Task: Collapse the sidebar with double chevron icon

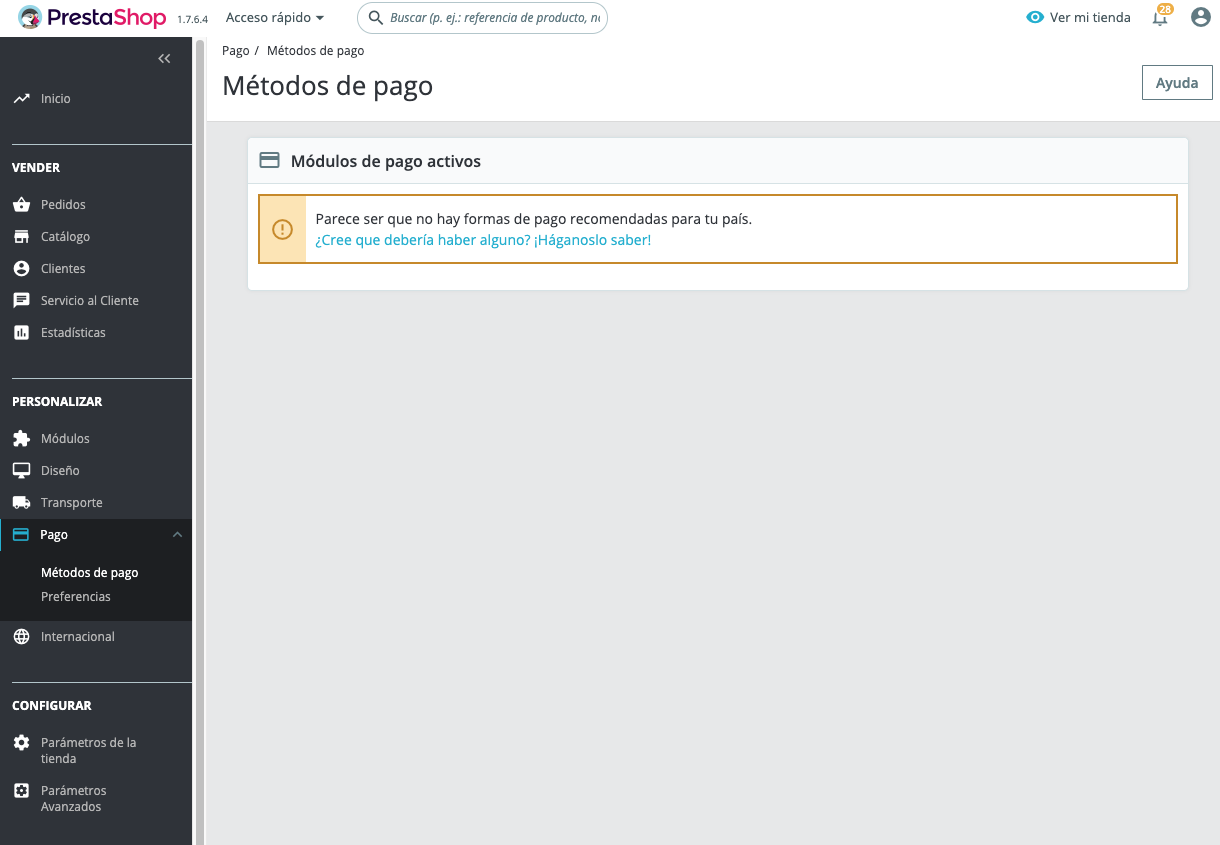Action: [x=165, y=59]
